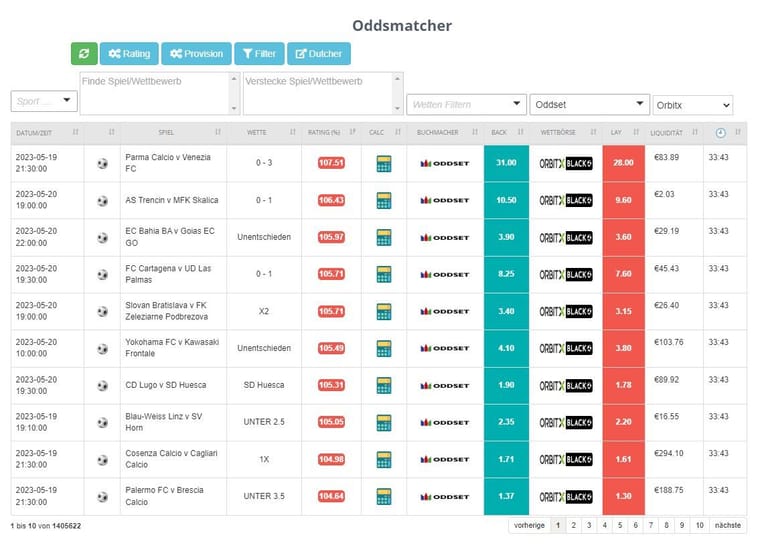The width and height of the screenshot is (760, 560).
Task: Open calculator for Parma Calcio v Venezia
Action: (x=384, y=163)
